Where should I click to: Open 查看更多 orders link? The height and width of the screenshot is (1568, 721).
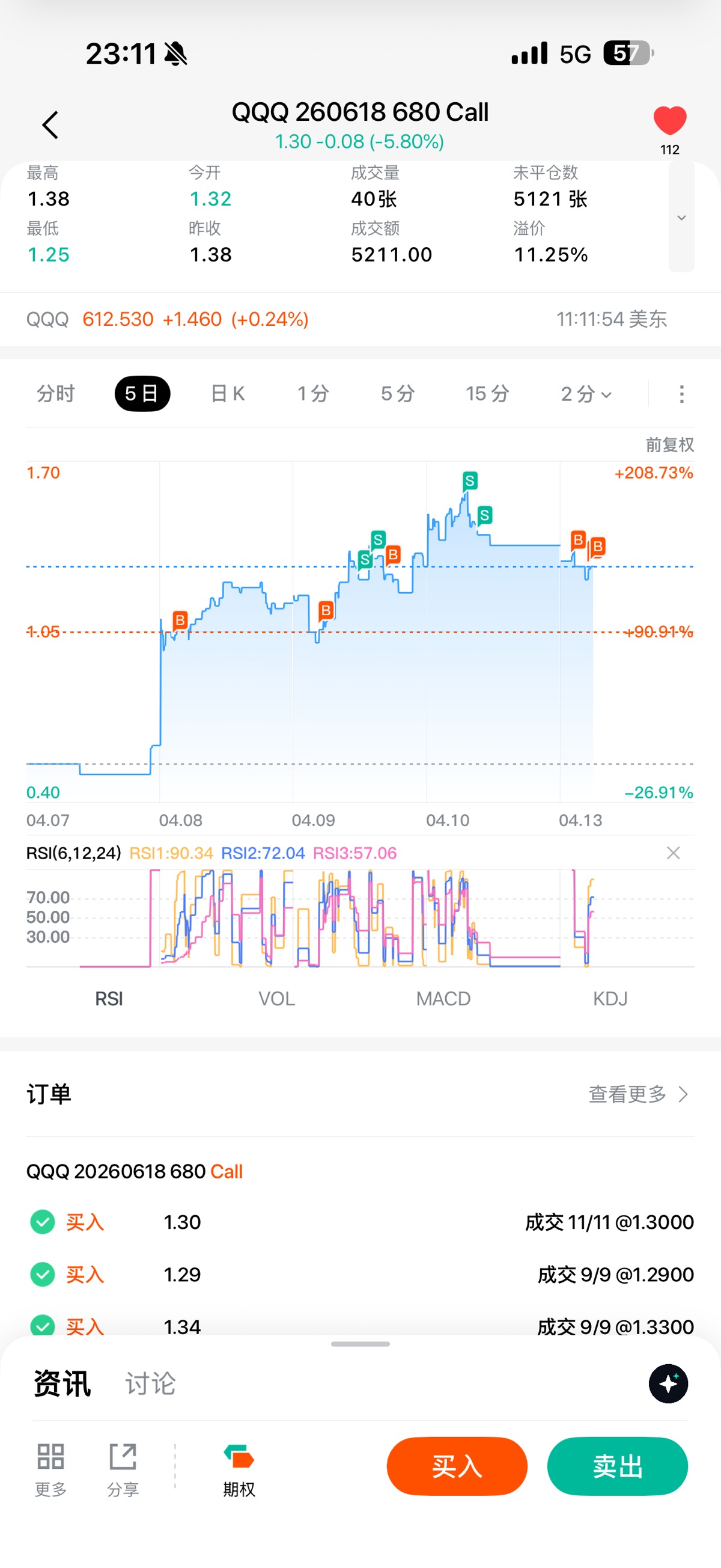(x=637, y=1094)
